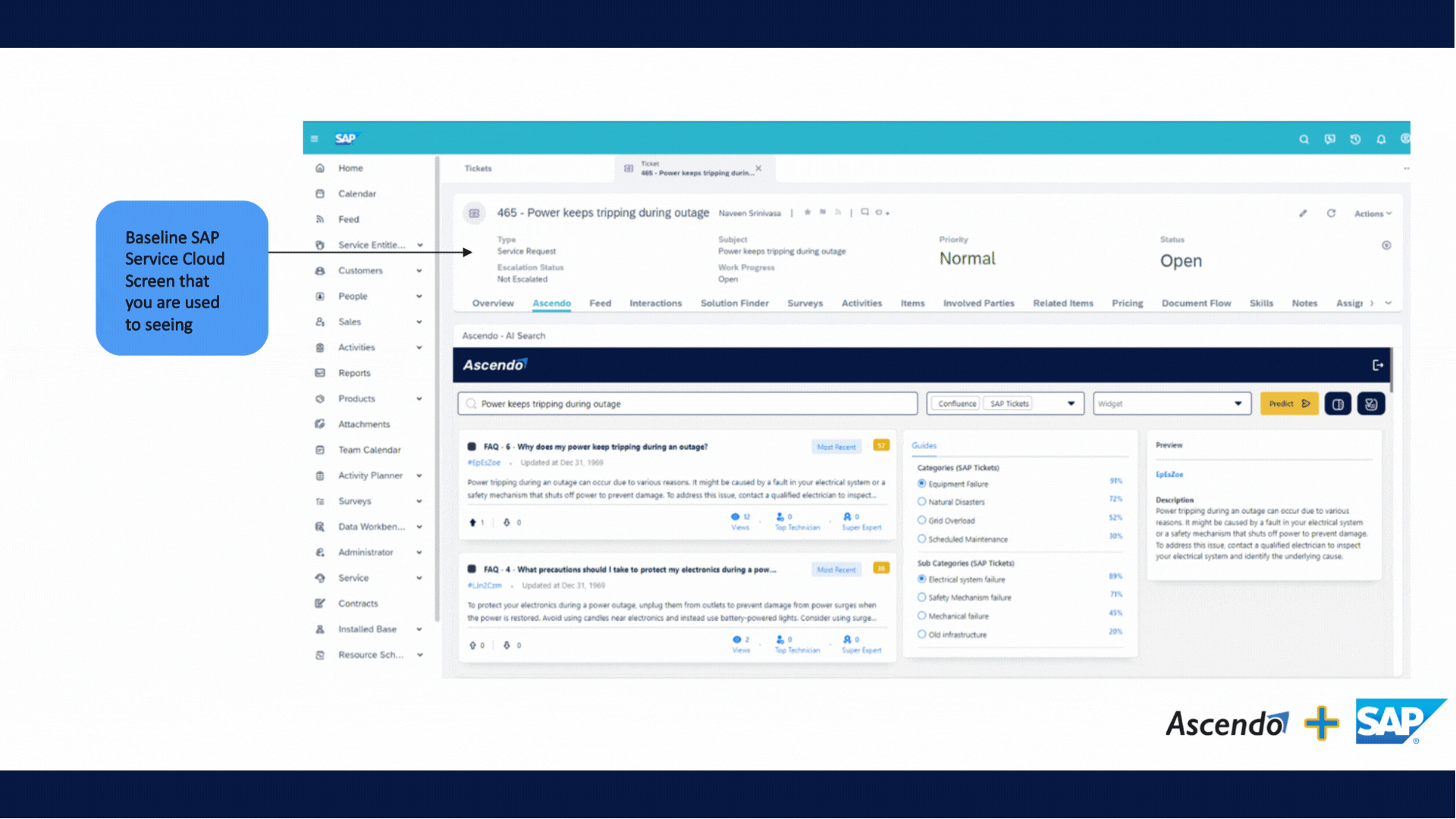Open the history clock icon in header

pyautogui.click(x=1355, y=139)
